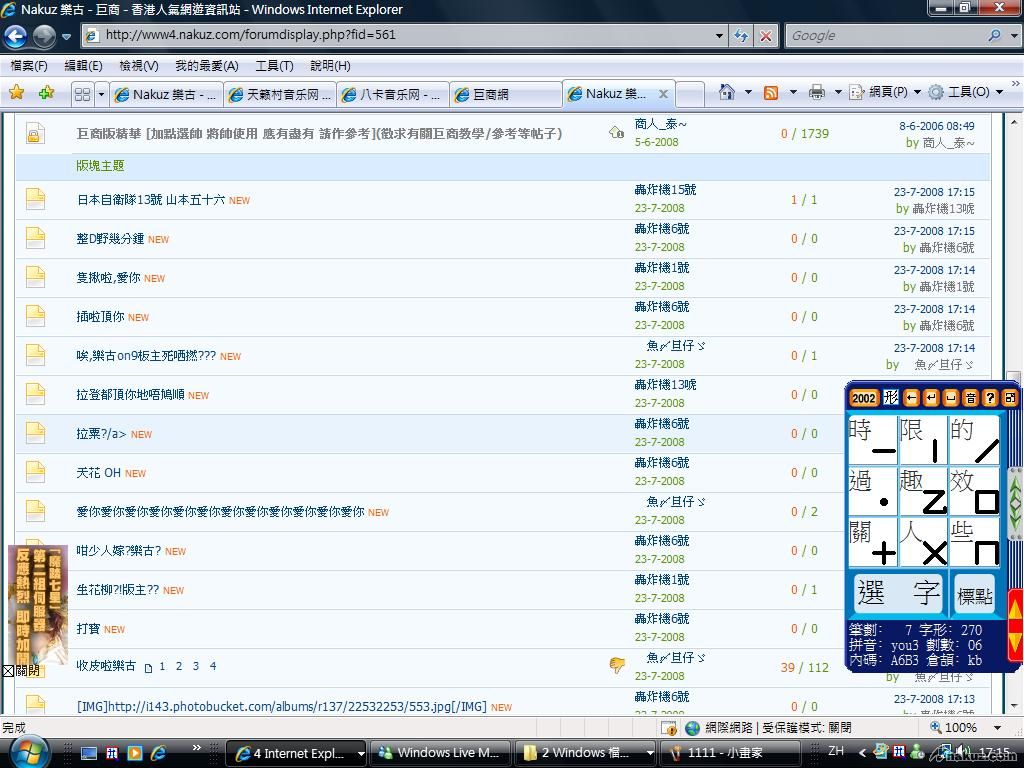This screenshot has width=1024, height=768.
Task: Open thread 日本自衛隊13號 山本五十六
Action: [151, 200]
